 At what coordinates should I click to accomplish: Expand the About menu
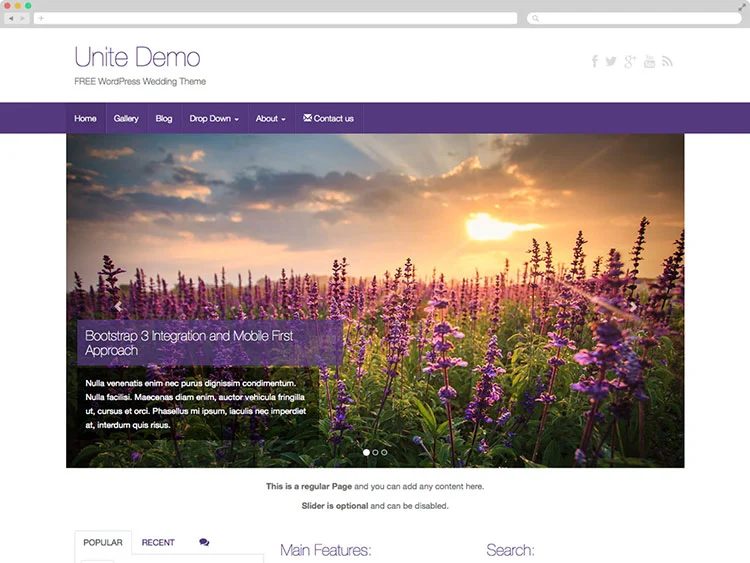[x=270, y=118]
